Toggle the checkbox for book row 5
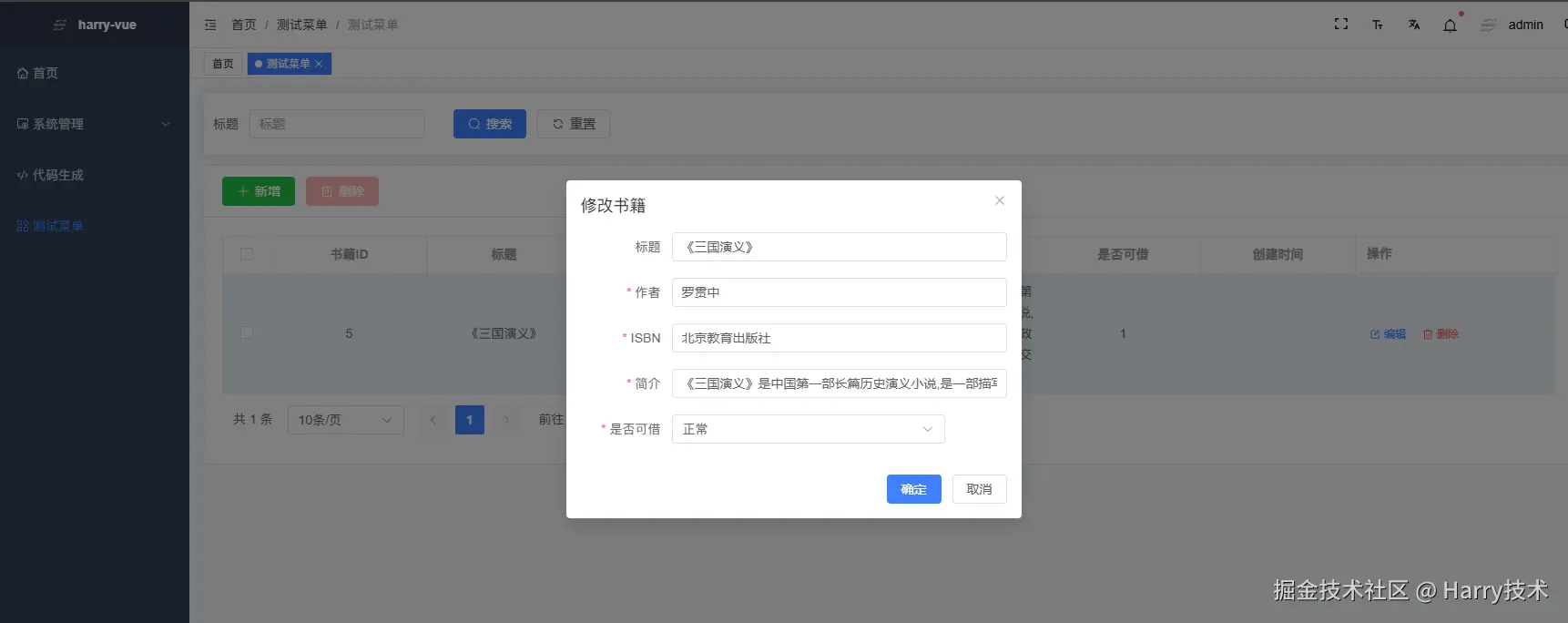Image resolution: width=1568 pixels, height=623 pixels. pos(247,333)
